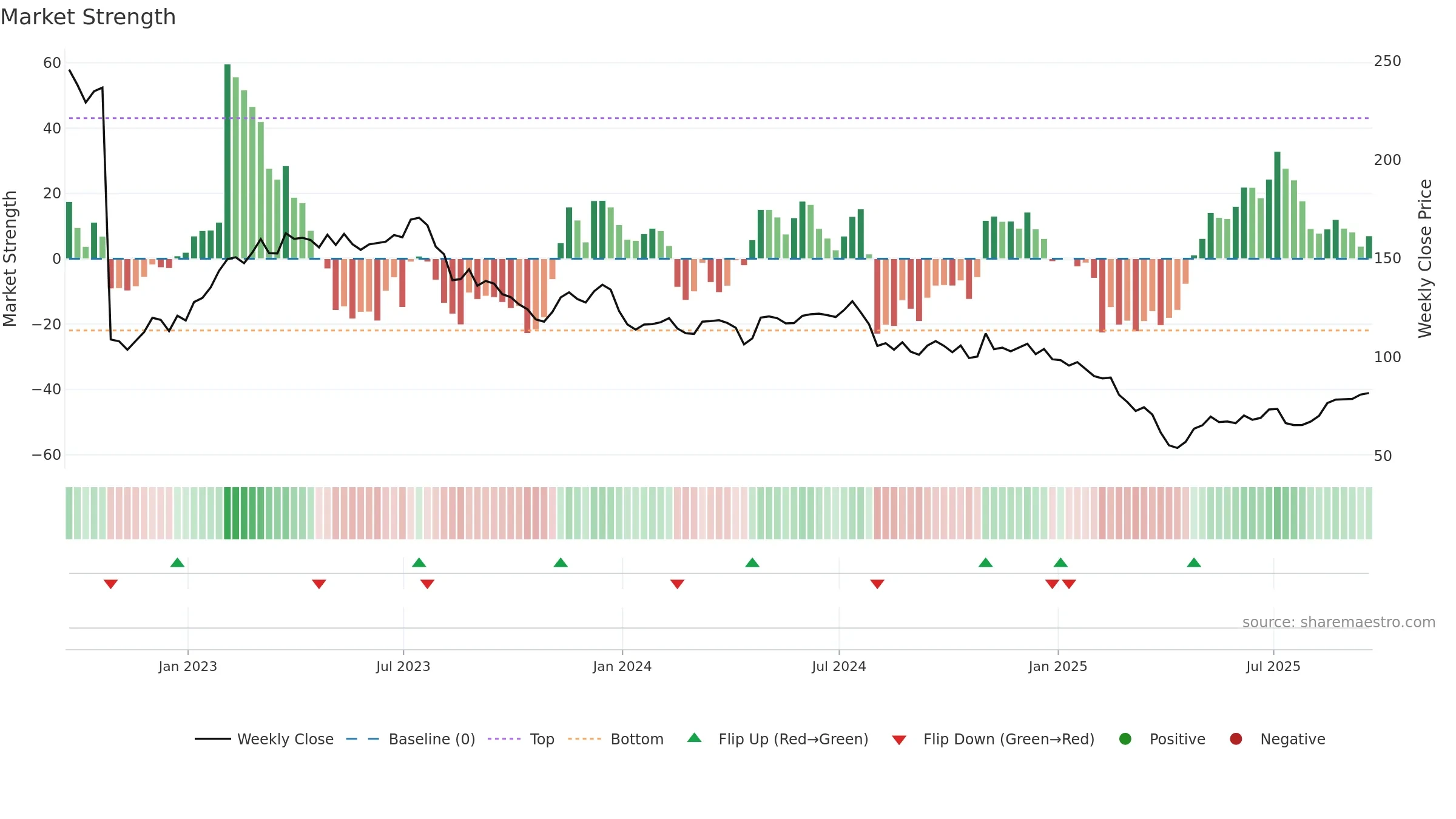Image resolution: width=1456 pixels, height=819 pixels.
Task: Select the green flip-up triangle around April 2024
Action: click(x=752, y=562)
